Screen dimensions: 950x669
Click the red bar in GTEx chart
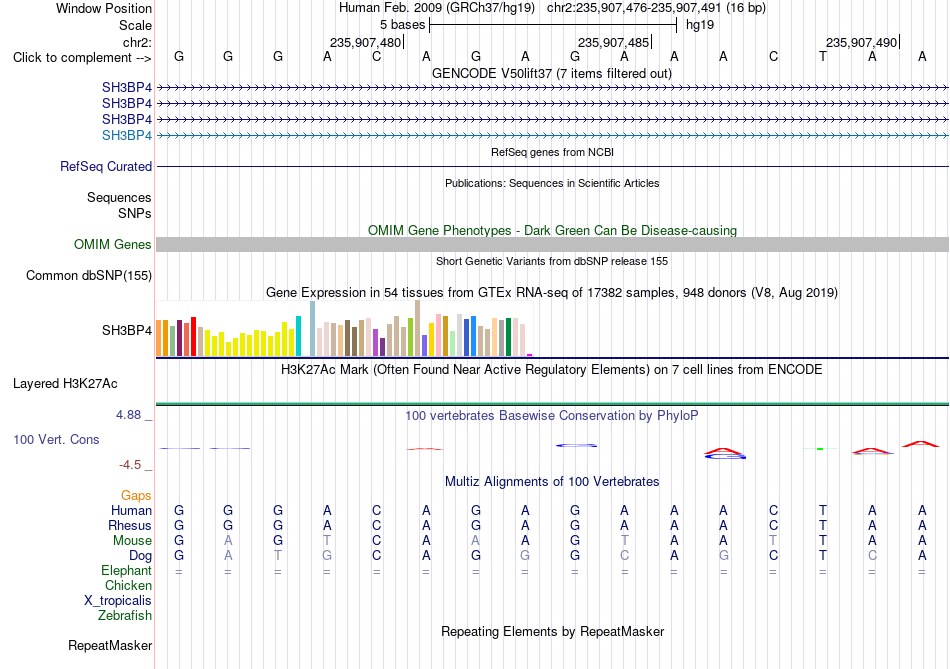tap(193, 336)
